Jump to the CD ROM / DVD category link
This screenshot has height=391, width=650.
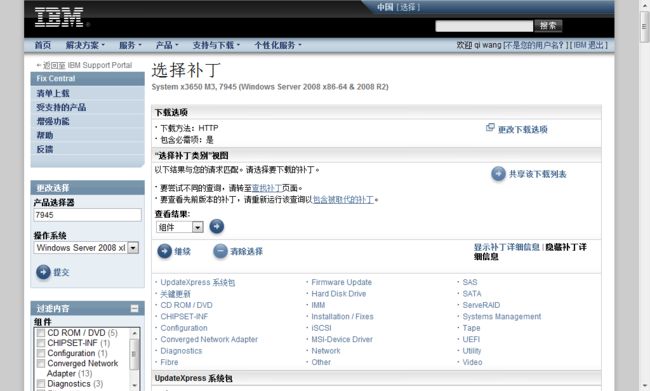click(187, 305)
